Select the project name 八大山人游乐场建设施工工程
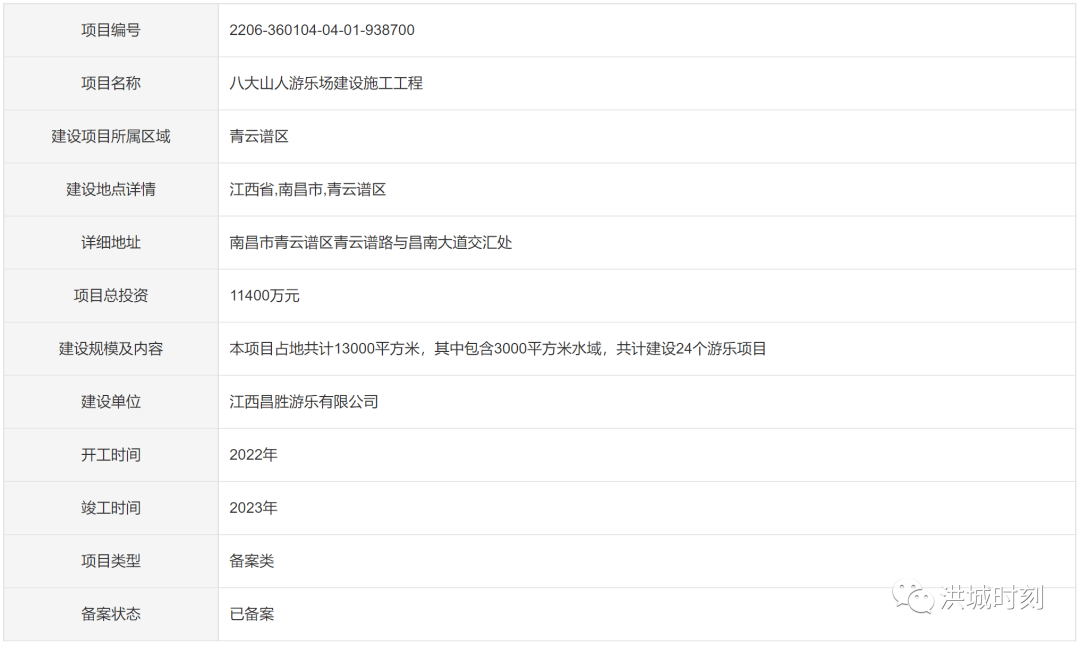The height and width of the screenshot is (645, 1080). point(326,83)
